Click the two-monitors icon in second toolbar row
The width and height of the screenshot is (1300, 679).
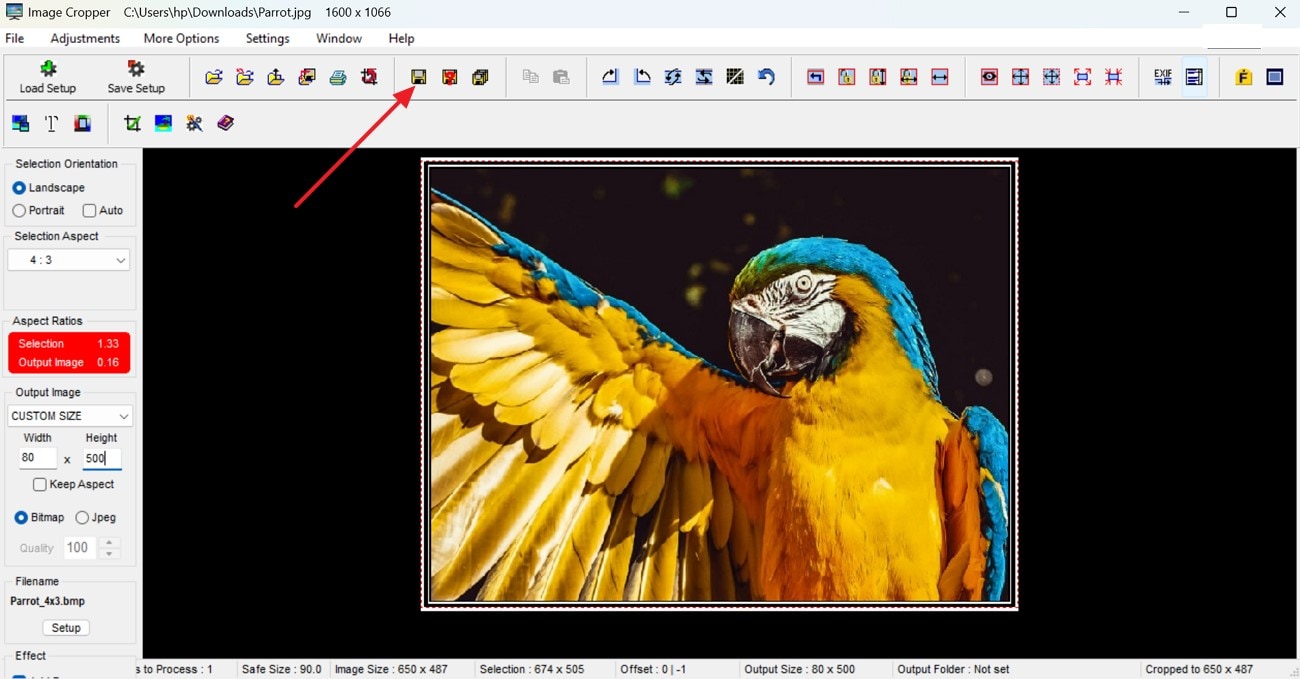20,123
